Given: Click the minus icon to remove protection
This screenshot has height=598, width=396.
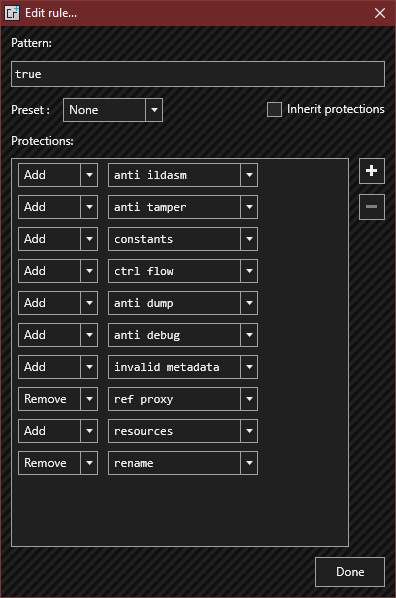Looking at the screenshot, I should (x=372, y=207).
